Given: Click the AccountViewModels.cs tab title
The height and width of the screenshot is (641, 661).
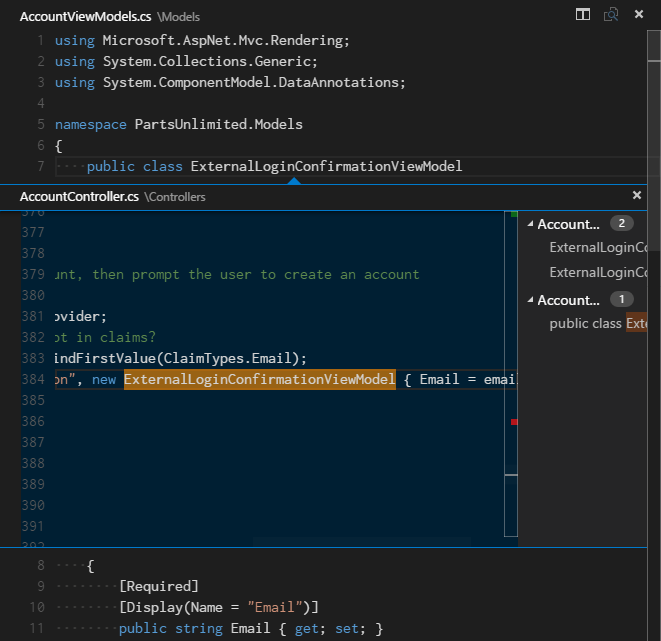Looking at the screenshot, I should point(86,17).
